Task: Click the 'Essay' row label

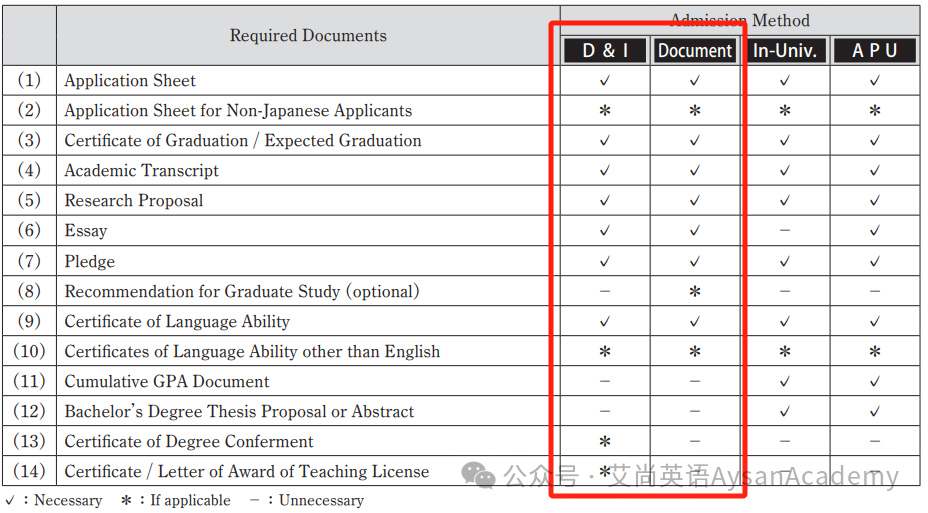Action: point(86,231)
